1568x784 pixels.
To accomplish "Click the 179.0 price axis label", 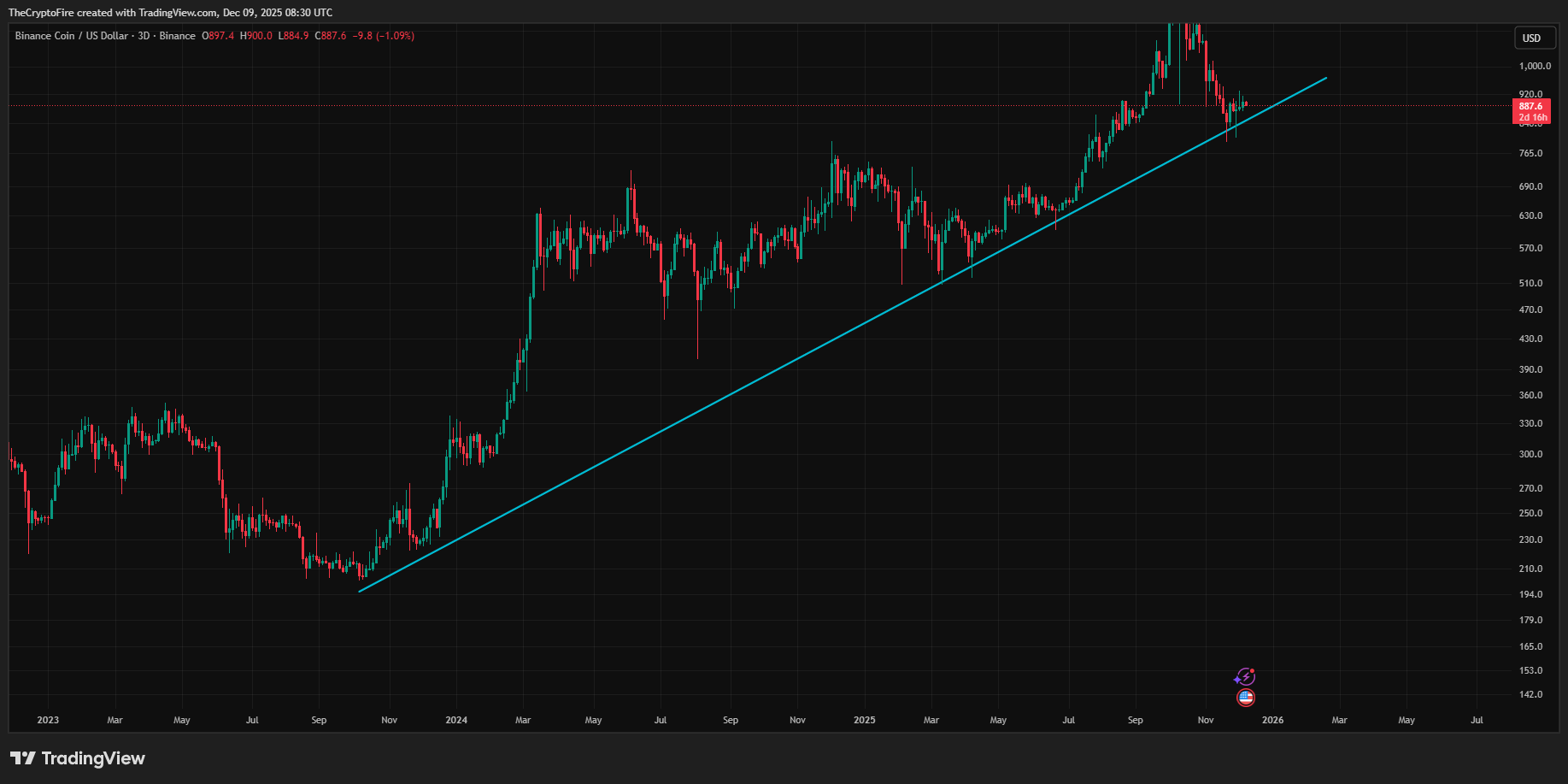I will click(x=1531, y=620).
